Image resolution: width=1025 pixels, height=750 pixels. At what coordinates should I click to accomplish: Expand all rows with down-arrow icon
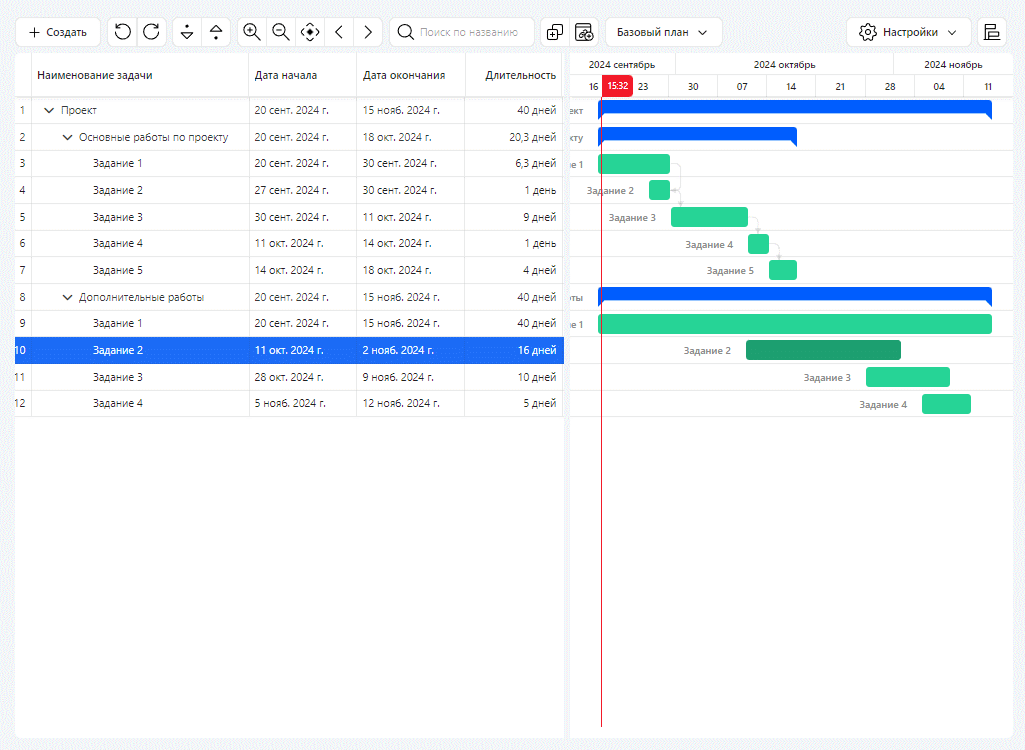point(187,32)
